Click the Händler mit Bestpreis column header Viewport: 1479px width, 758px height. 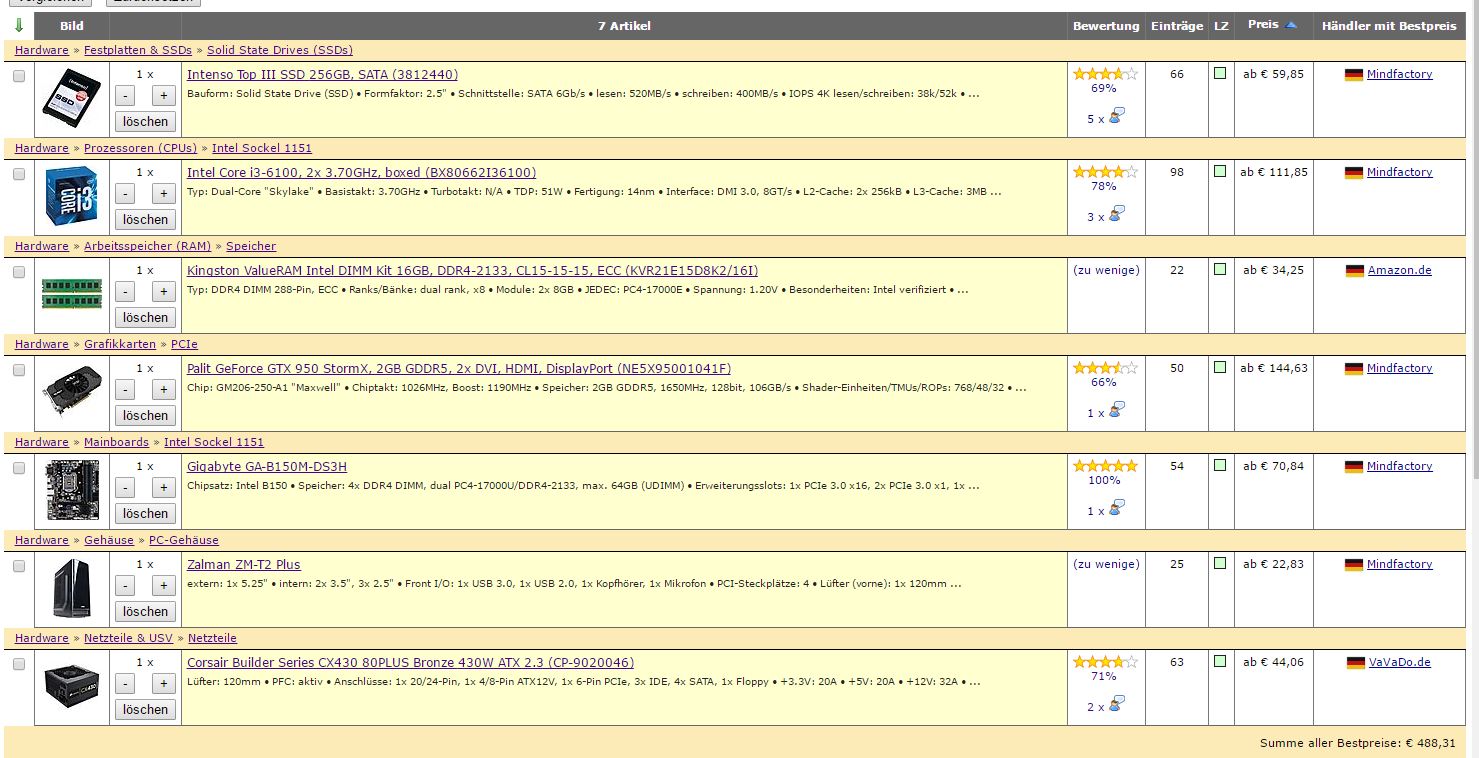pyautogui.click(x=1389, y=26)
